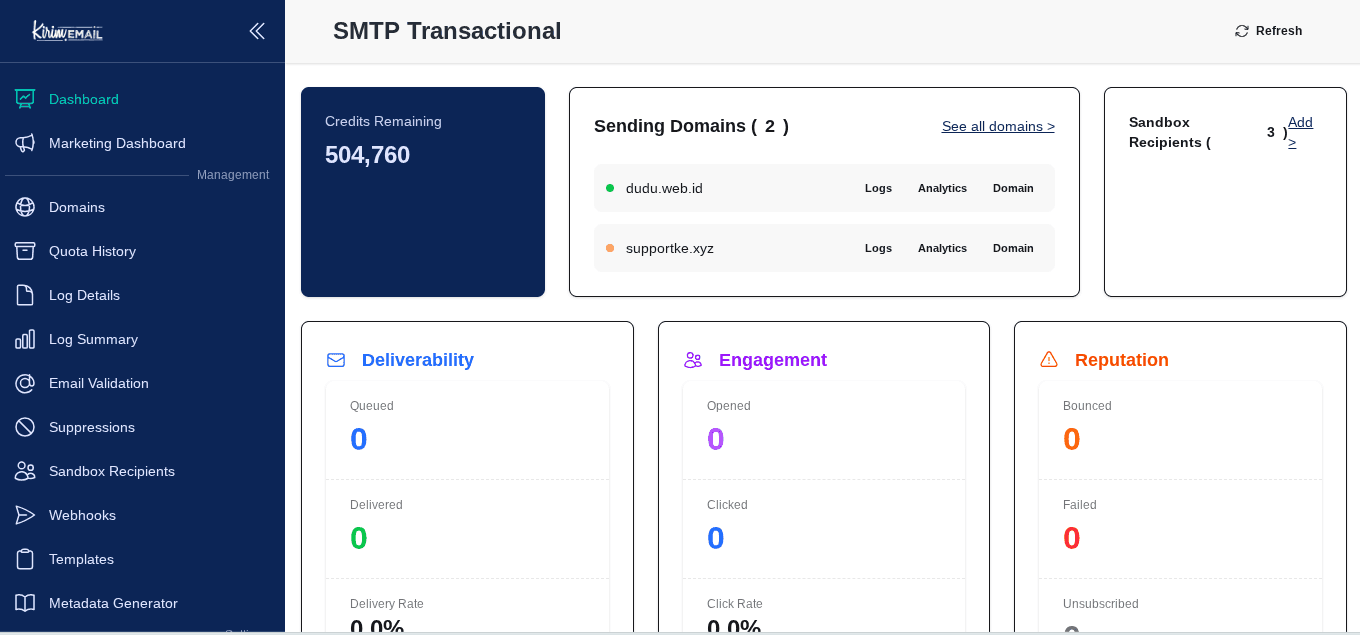
Task: Click Add link for Sandbox Recipients
Action: (1299, 132)
